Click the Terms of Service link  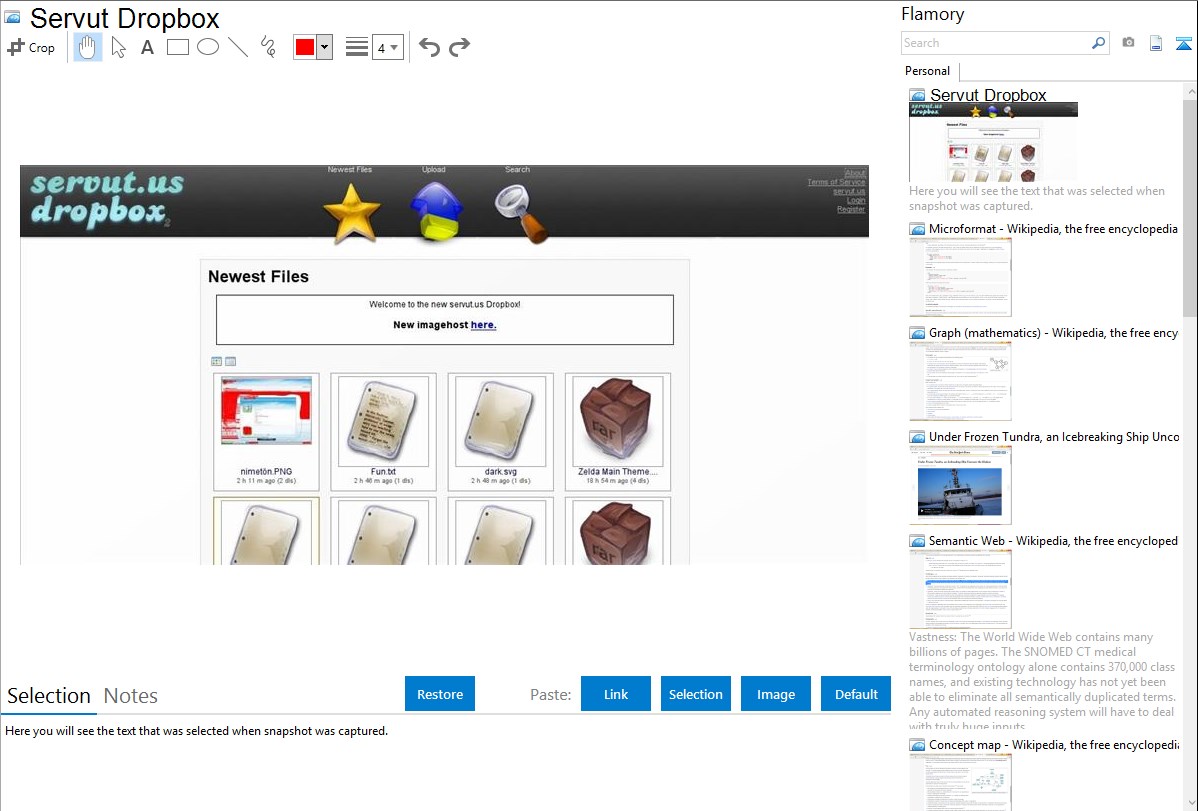coord(837,182)
